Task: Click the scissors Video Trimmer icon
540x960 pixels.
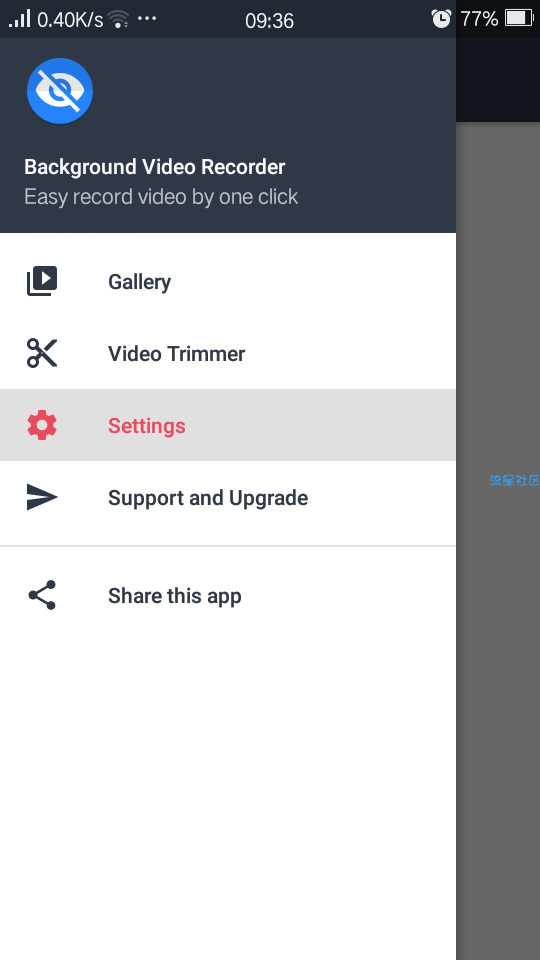Action: point(42,353)
